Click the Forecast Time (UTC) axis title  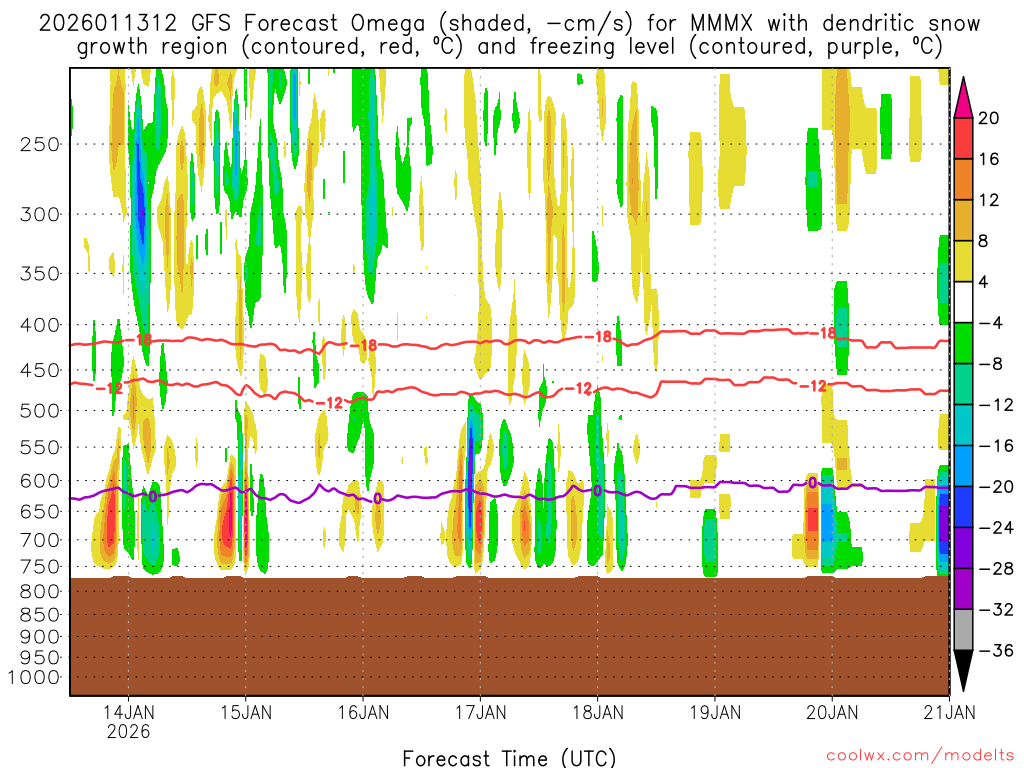(509, 757)
